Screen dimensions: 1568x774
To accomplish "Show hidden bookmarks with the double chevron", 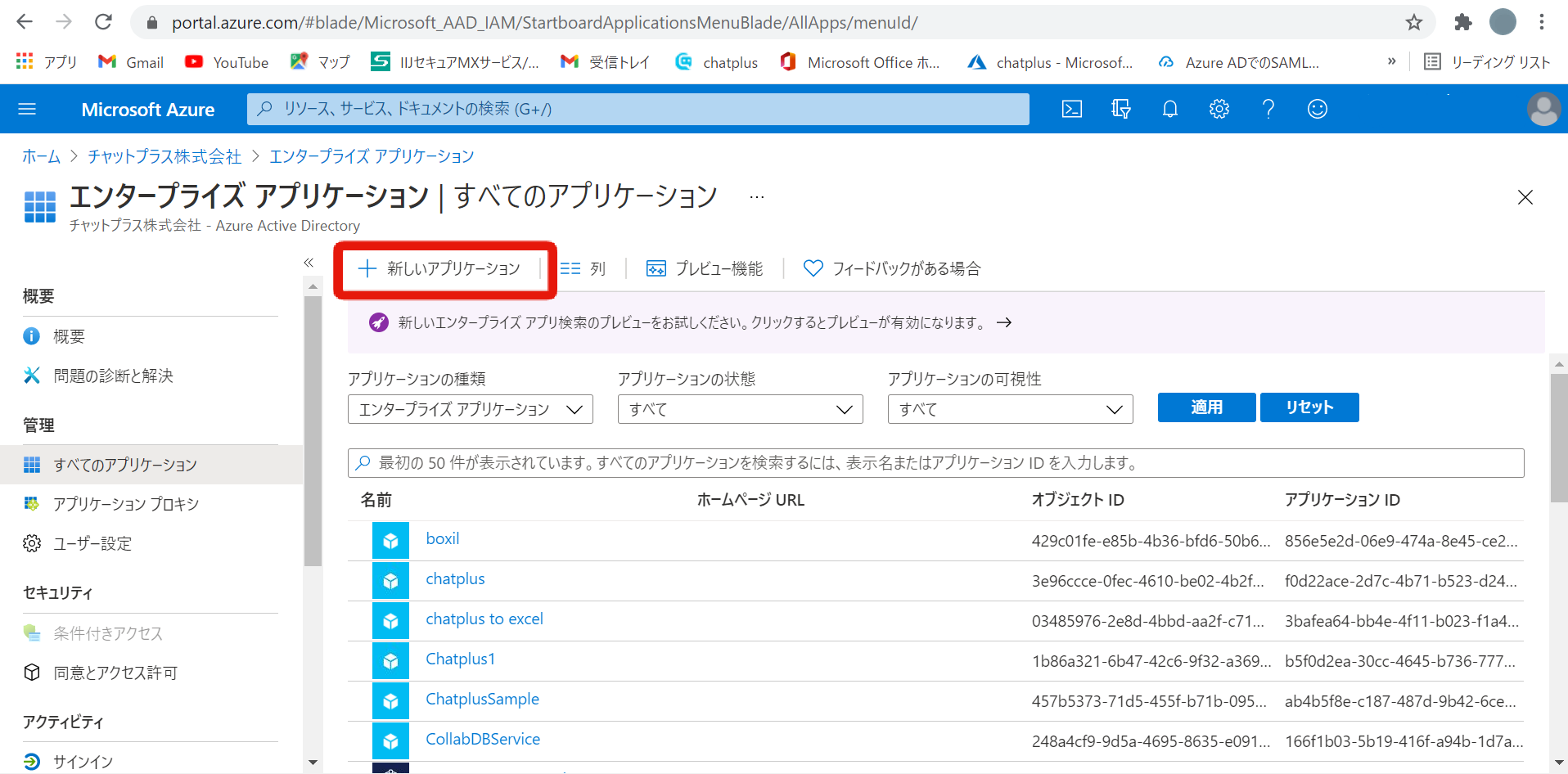I will point(1391,61).
